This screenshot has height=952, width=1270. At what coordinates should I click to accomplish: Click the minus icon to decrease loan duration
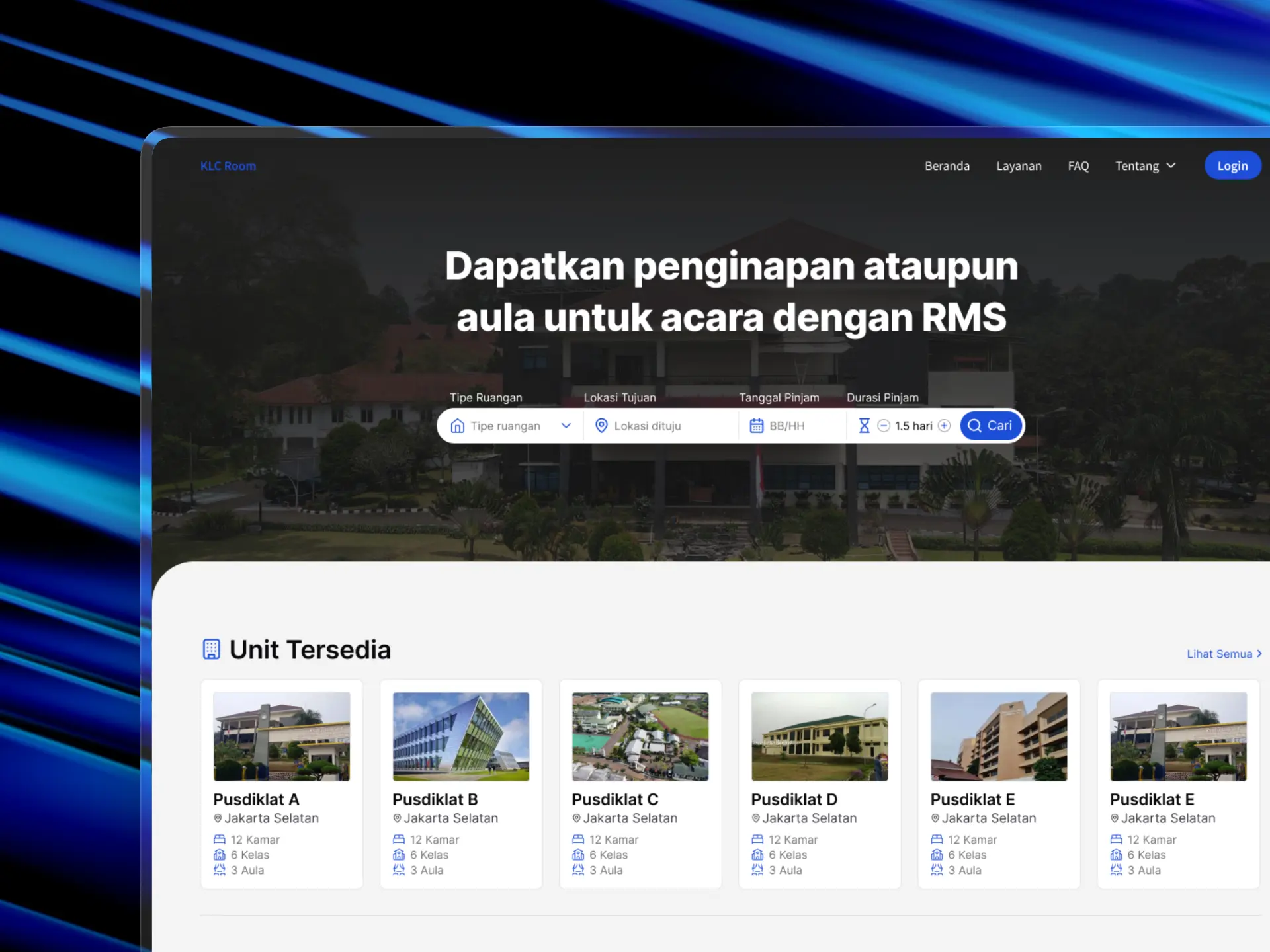coord(884,426)
